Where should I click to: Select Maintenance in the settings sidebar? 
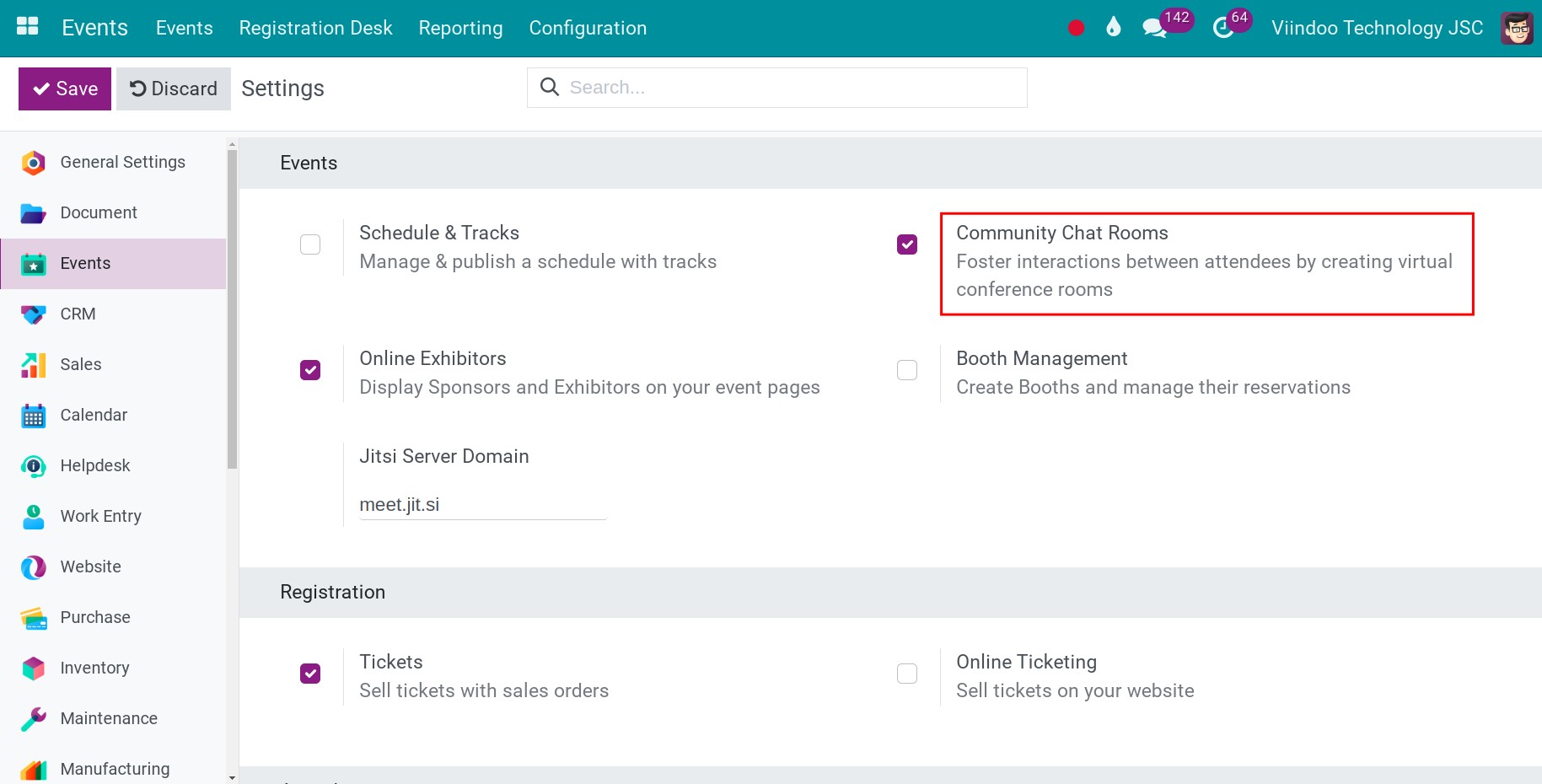coord(113,719)
